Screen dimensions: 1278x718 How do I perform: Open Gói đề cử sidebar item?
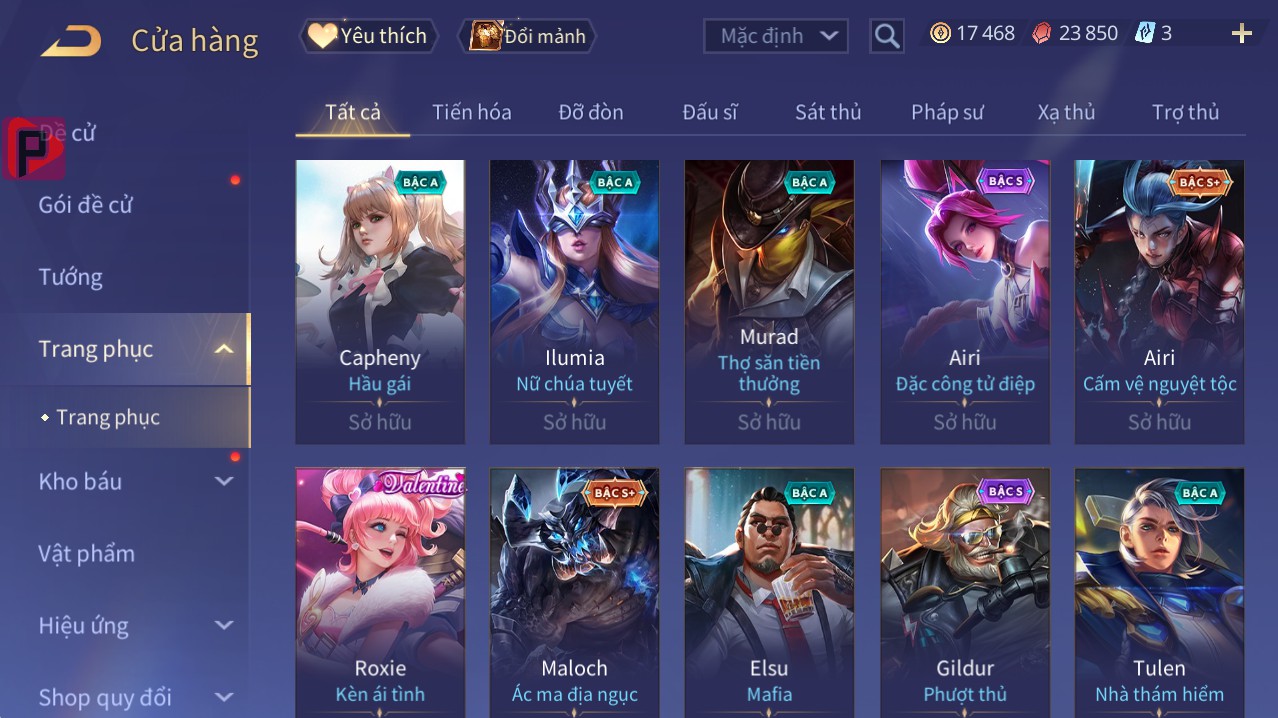click(86, 205)
